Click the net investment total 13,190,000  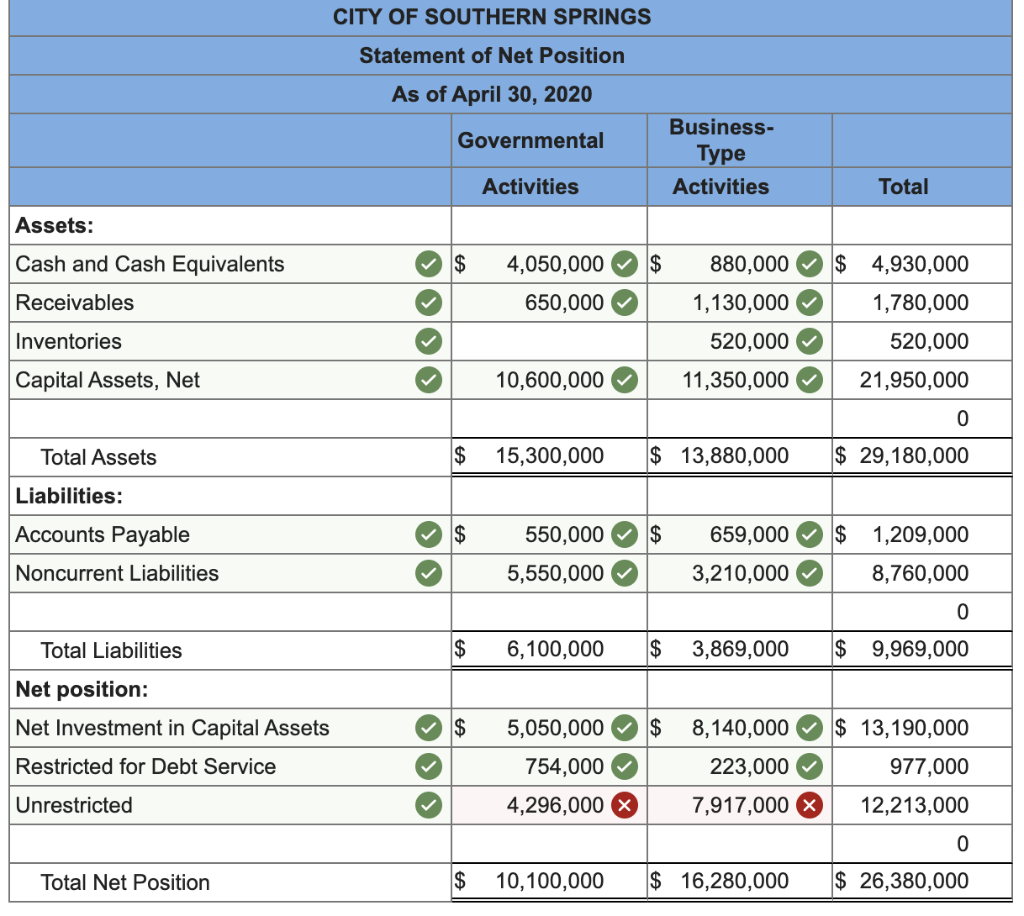tap(914, 727)
